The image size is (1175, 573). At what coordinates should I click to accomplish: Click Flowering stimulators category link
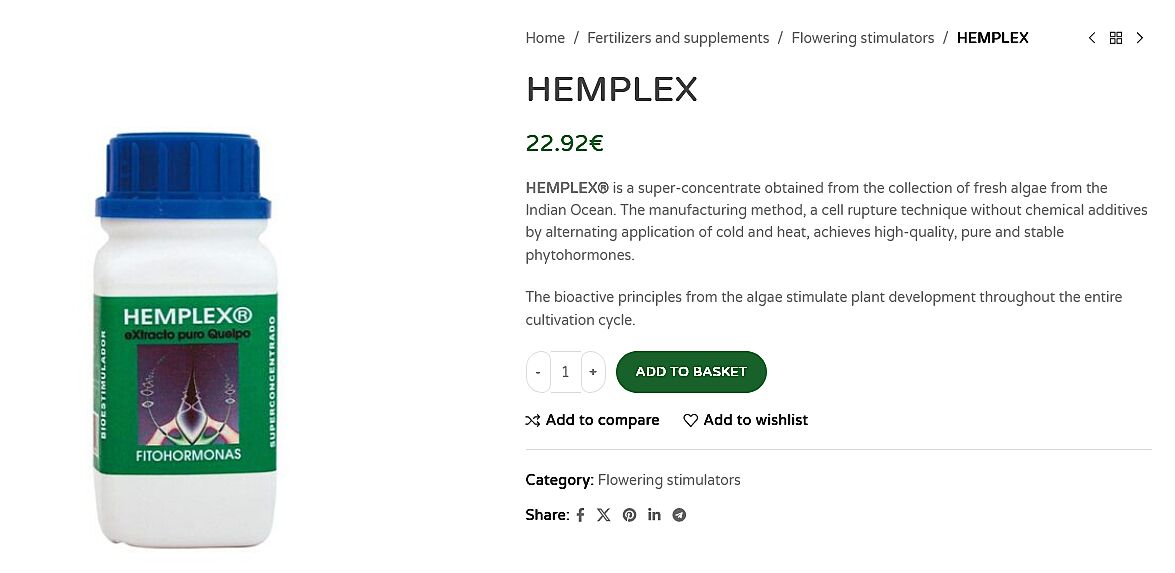[x=669, y=480]
